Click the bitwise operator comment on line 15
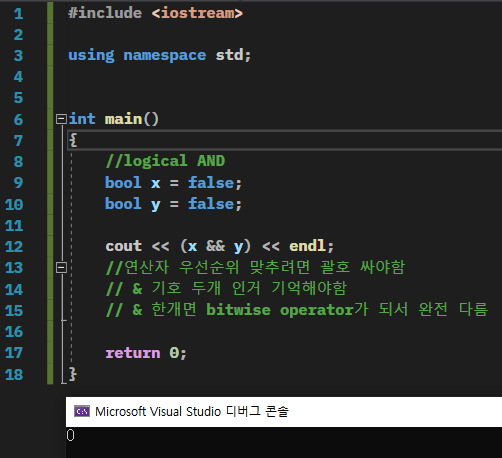 click(x=297, y=310)
